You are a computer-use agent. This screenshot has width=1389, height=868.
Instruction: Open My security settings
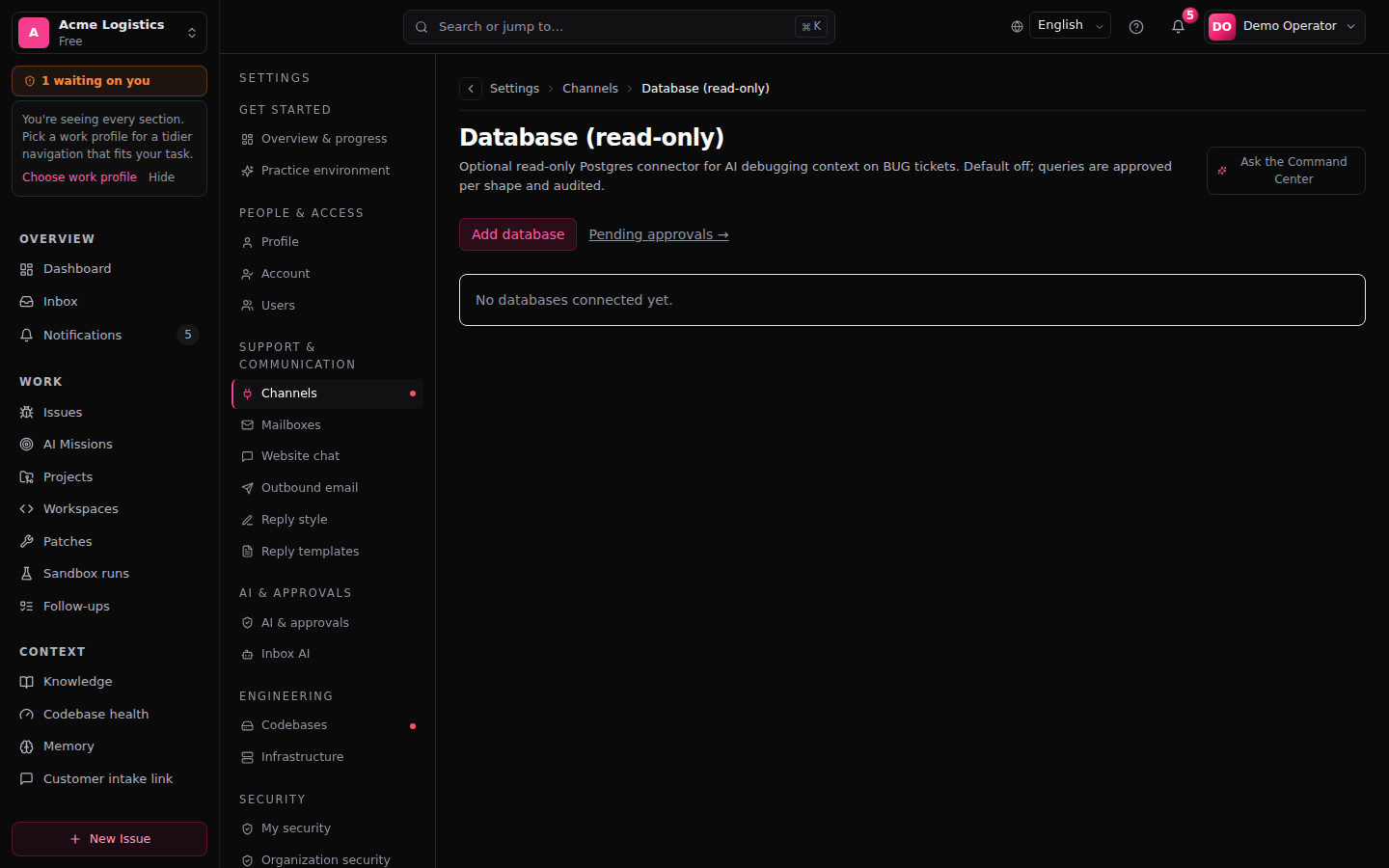pos(327,828)
